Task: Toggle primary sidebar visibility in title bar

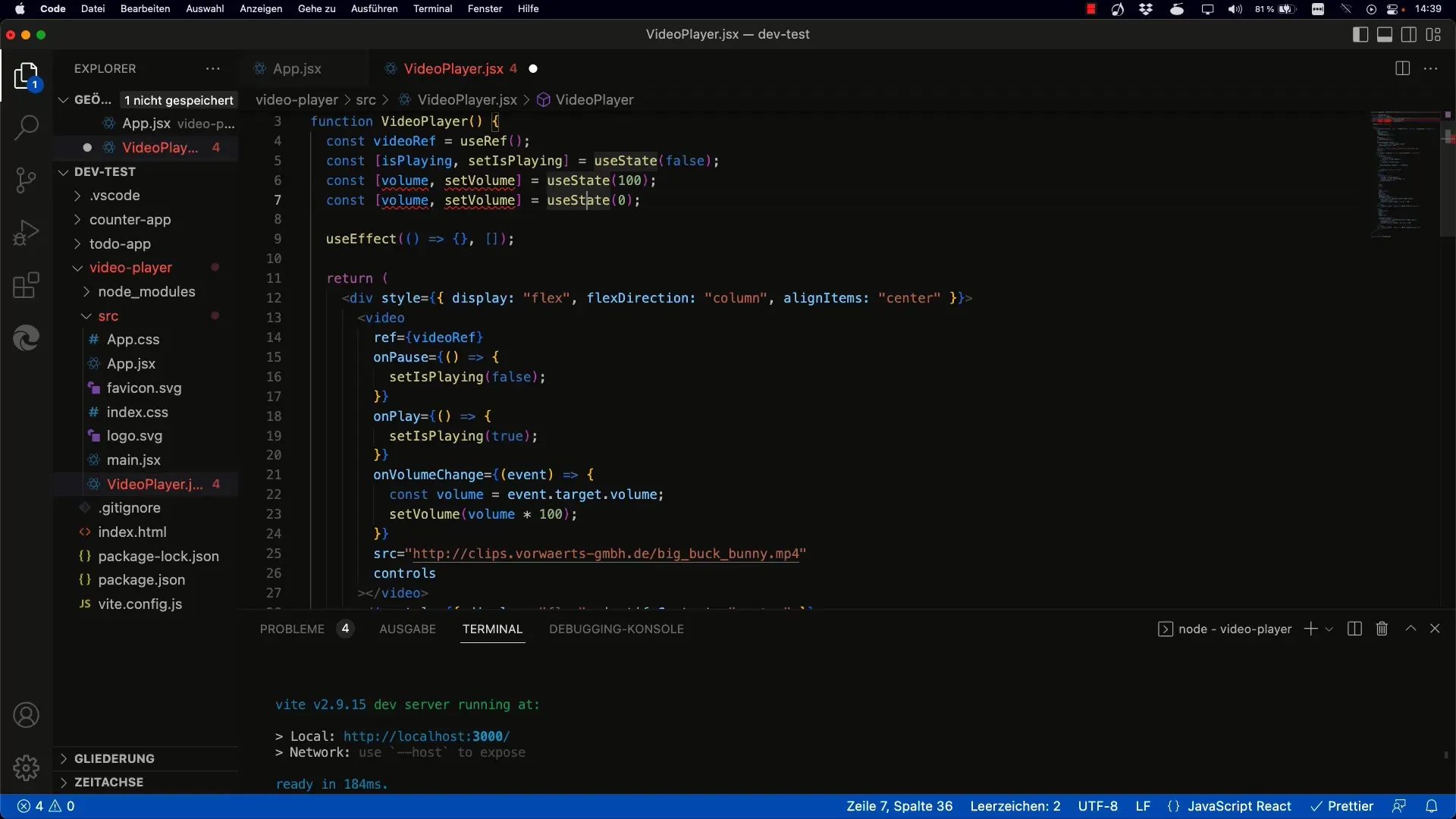Action: [1360, 35]
